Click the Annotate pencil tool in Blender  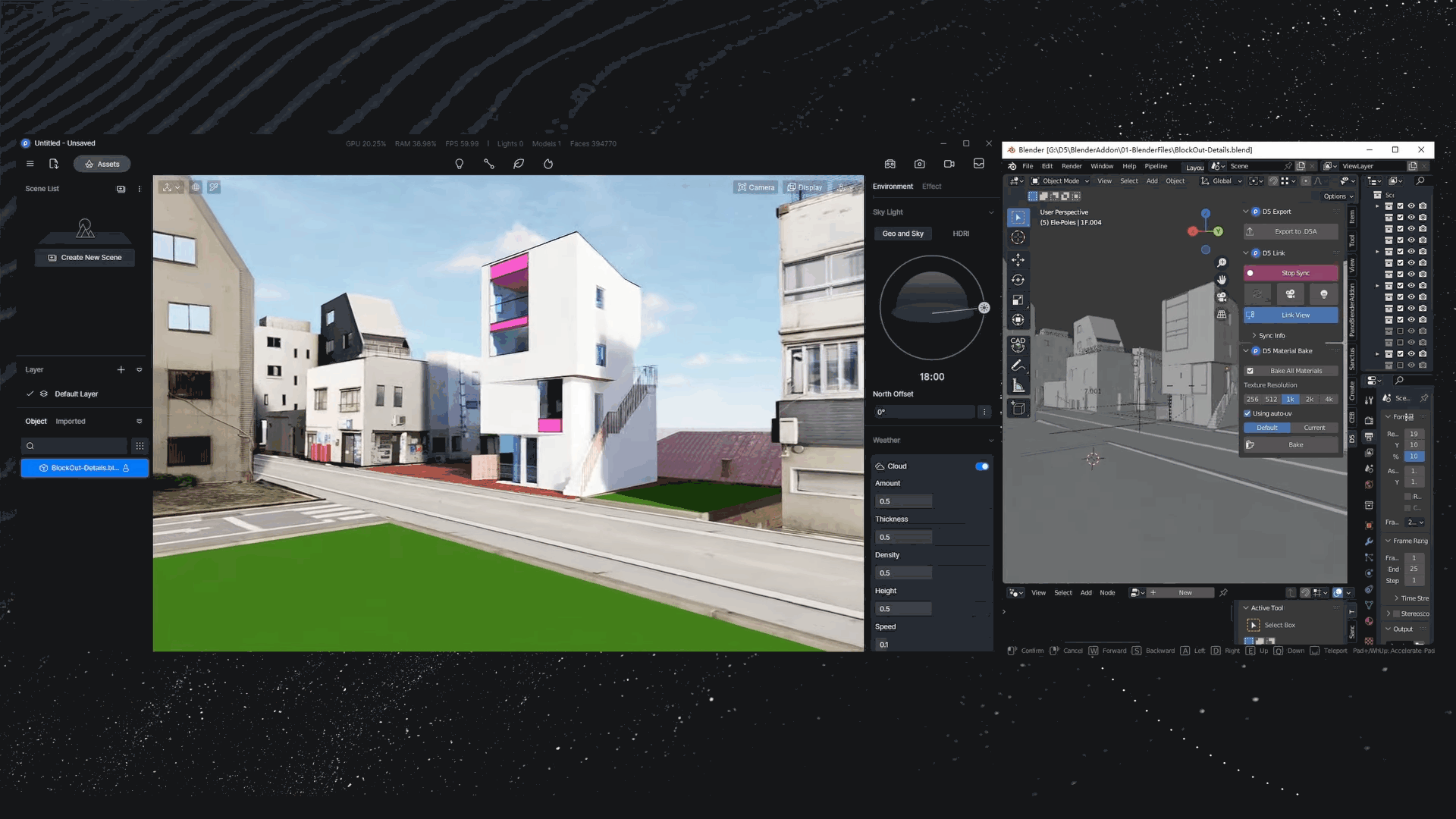click(x=1018, y=365)
